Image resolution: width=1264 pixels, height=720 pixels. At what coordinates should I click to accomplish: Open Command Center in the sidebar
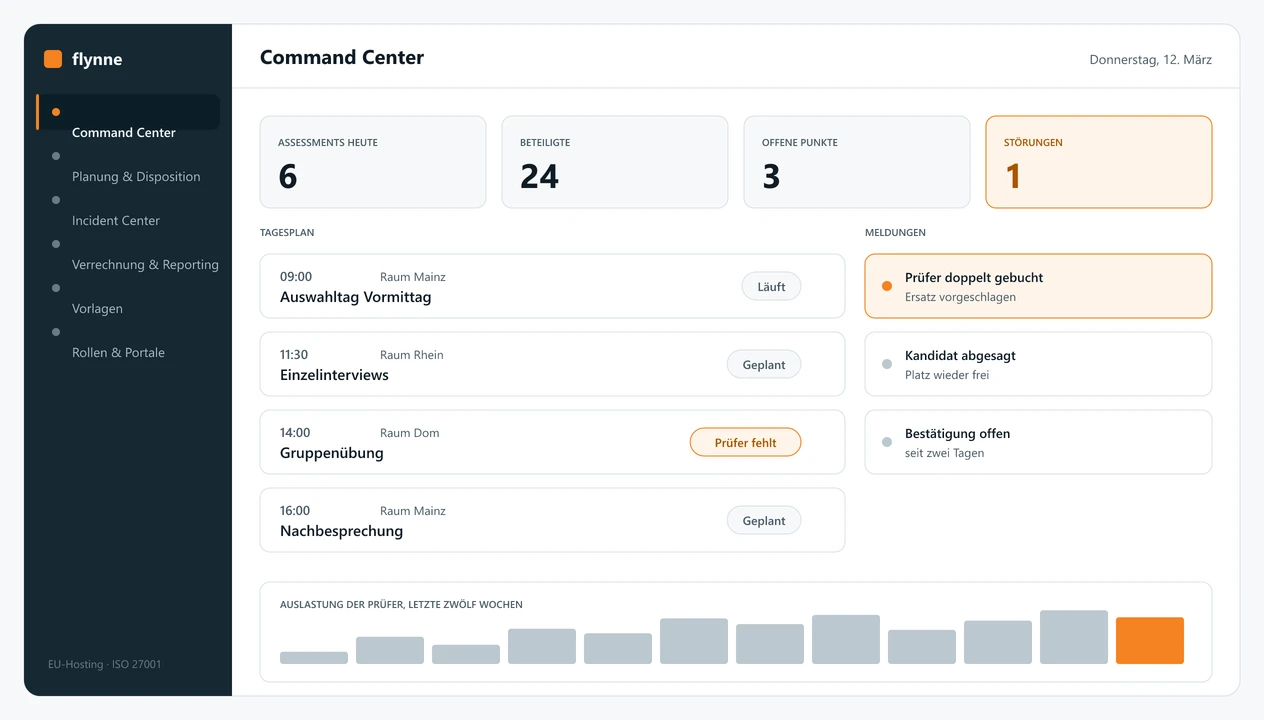(x=128, y=112)
